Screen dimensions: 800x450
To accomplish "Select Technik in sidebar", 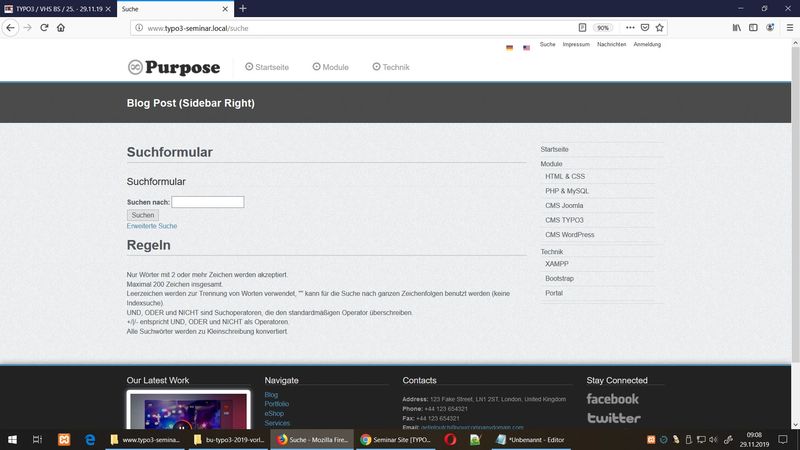I will click(x=552, y=252).
